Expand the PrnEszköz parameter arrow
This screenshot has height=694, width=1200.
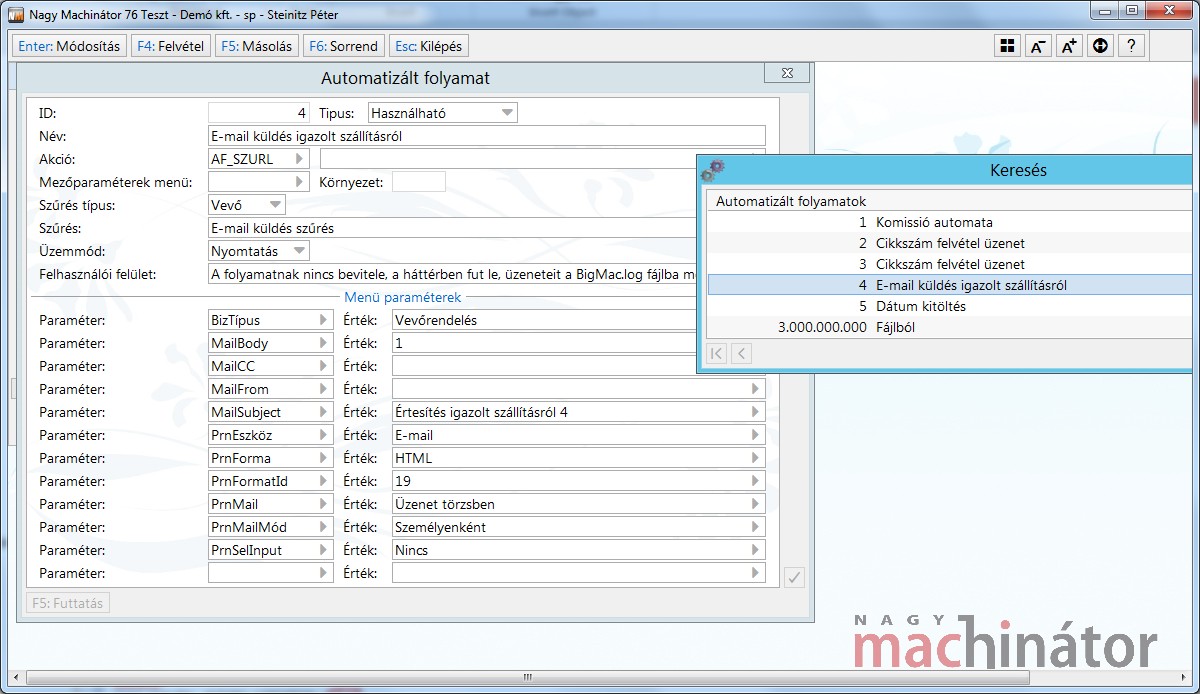click(x=323, y=435)
